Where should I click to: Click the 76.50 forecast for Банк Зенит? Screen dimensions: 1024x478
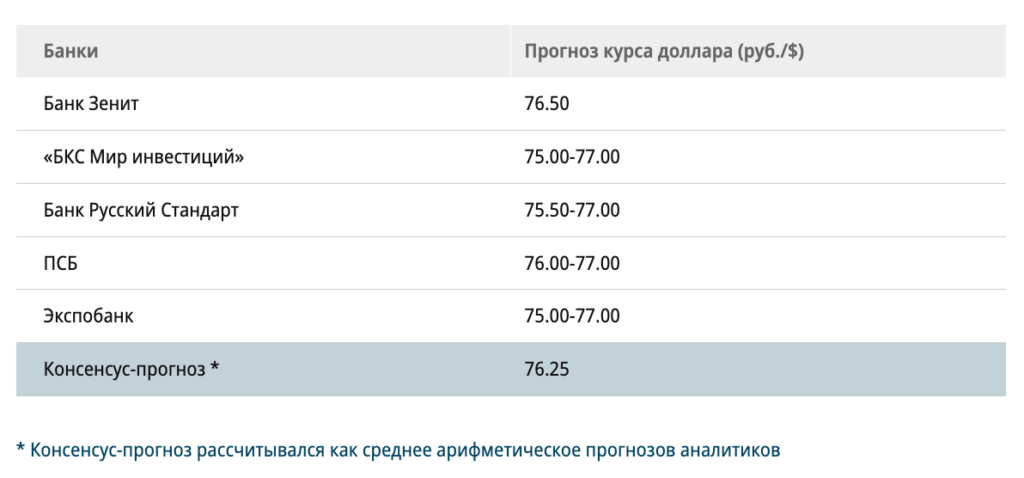tap(547, 104)
